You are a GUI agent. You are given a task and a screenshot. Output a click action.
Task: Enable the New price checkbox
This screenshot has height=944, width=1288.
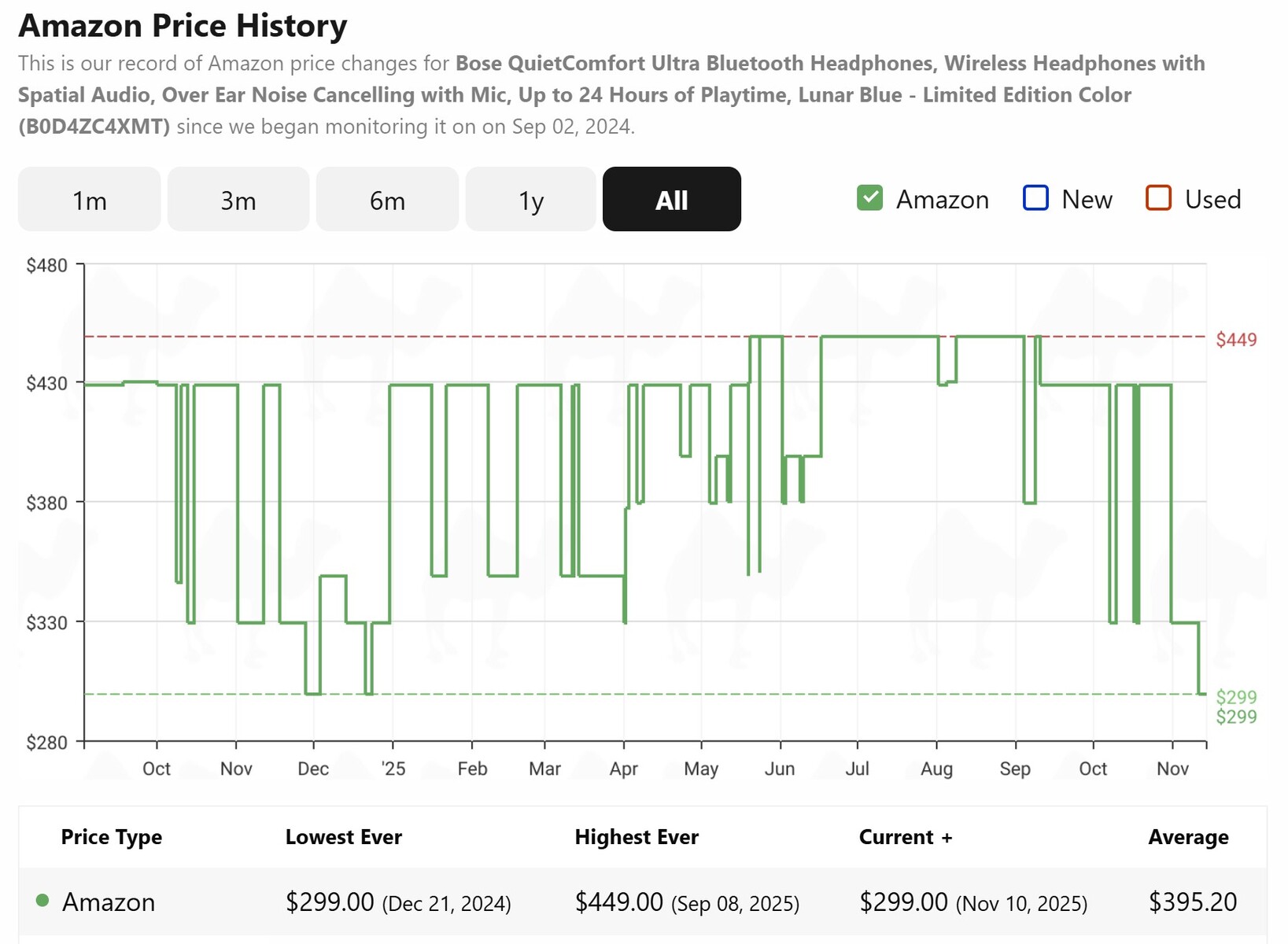pos(1035,198)
